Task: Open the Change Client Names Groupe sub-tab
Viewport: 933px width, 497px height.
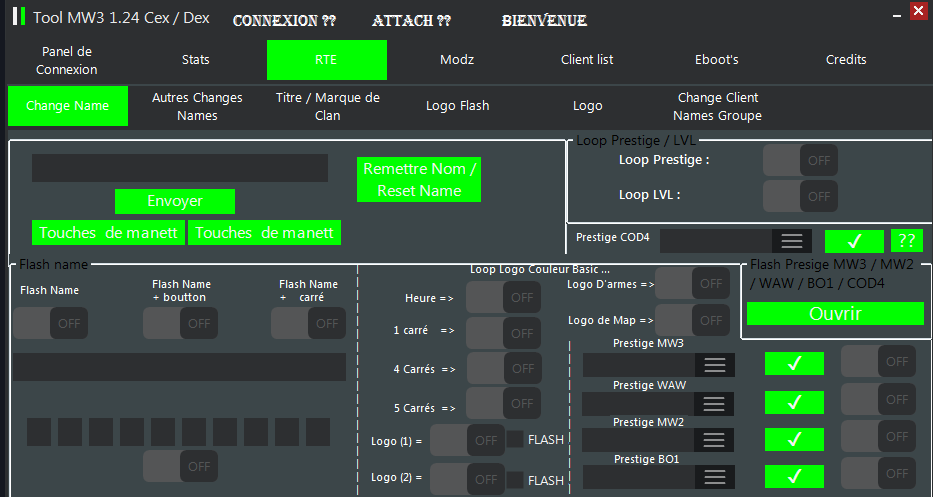Action: pyautogui.click(x=718, y=106)
